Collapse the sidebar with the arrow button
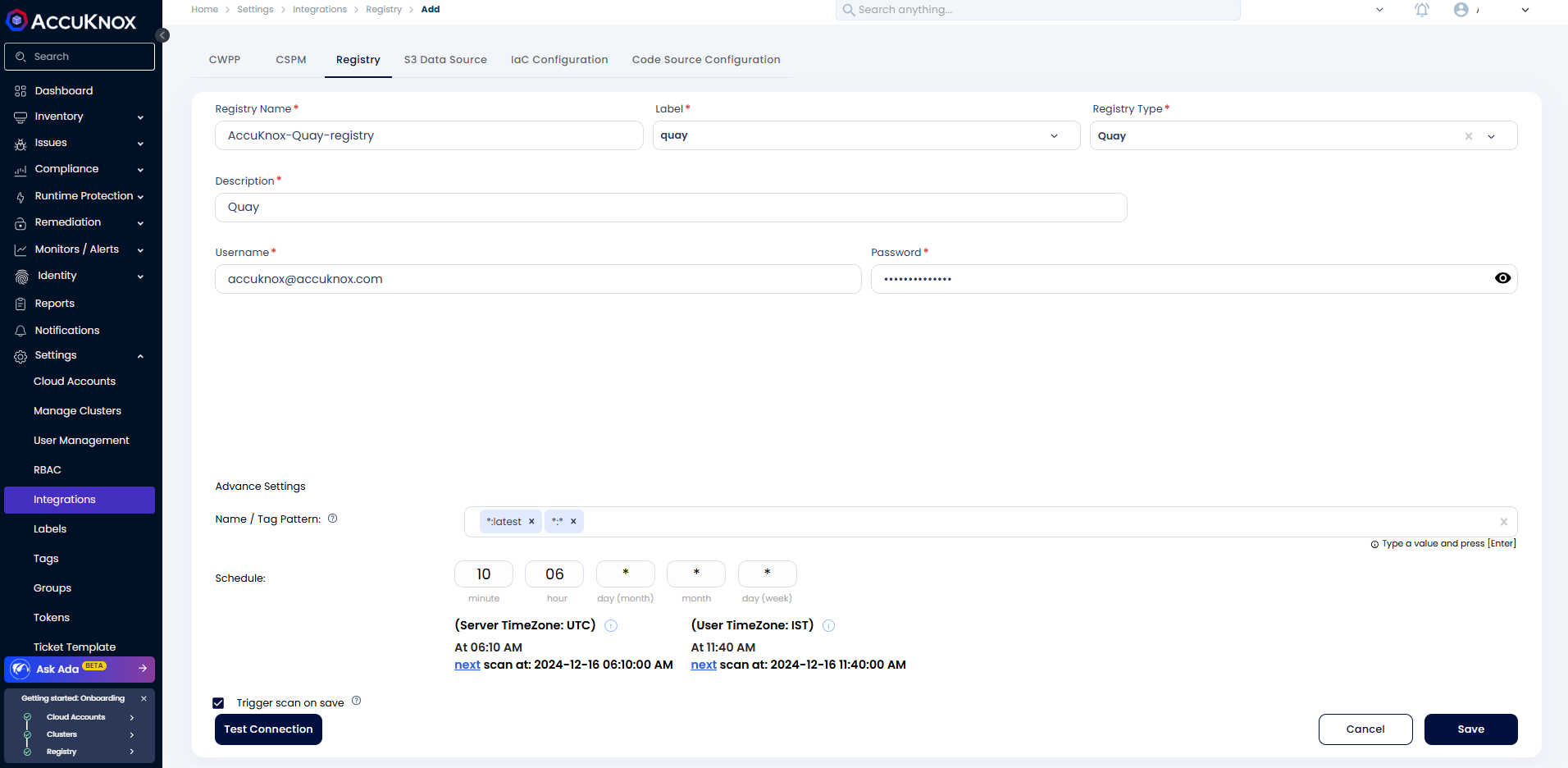The height and width of the screenshot is (768, 1568). tap(162, 35)
